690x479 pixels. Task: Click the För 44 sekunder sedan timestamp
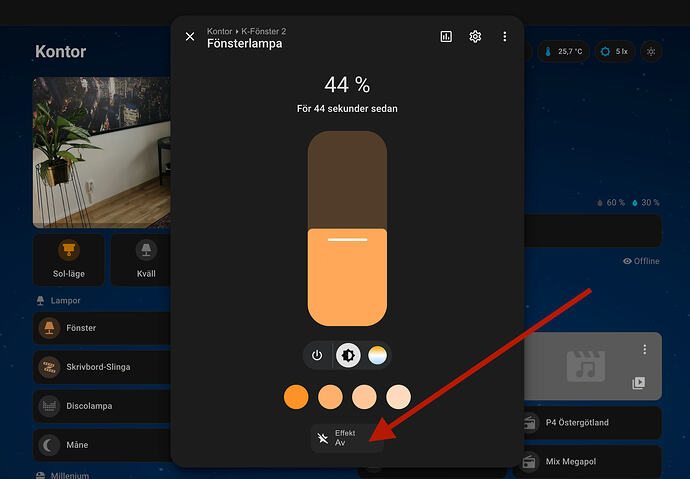click(x=347, y=109)
